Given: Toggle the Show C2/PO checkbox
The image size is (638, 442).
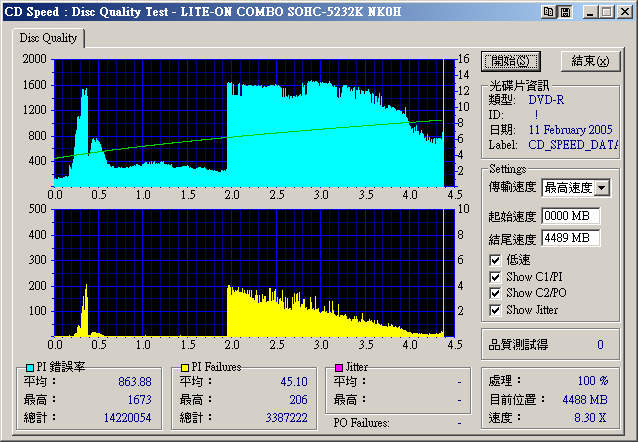Looking at the screenshot, I should point(495,293).
